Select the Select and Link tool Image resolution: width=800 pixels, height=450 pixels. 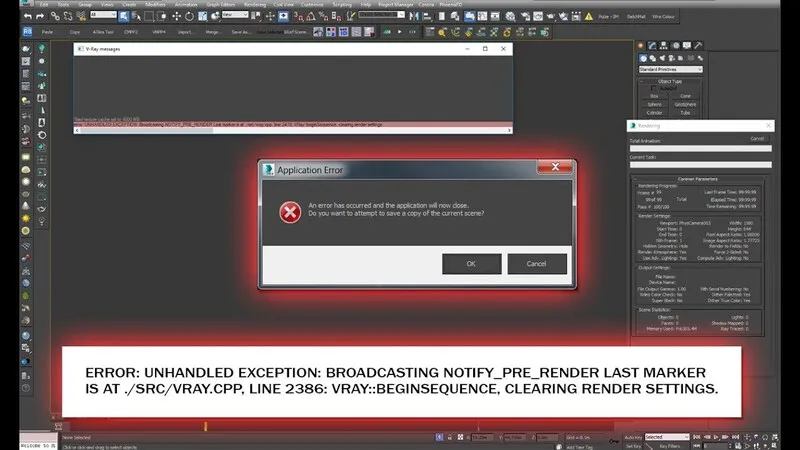pos(55,16)
